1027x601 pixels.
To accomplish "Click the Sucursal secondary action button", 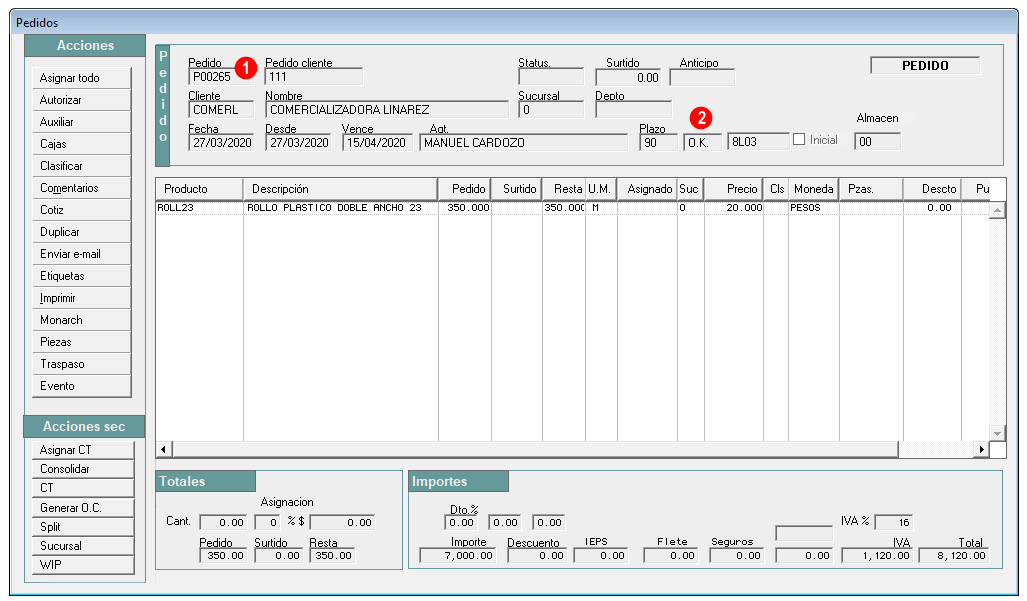I will pyautogui.click(x=83, y=545).
